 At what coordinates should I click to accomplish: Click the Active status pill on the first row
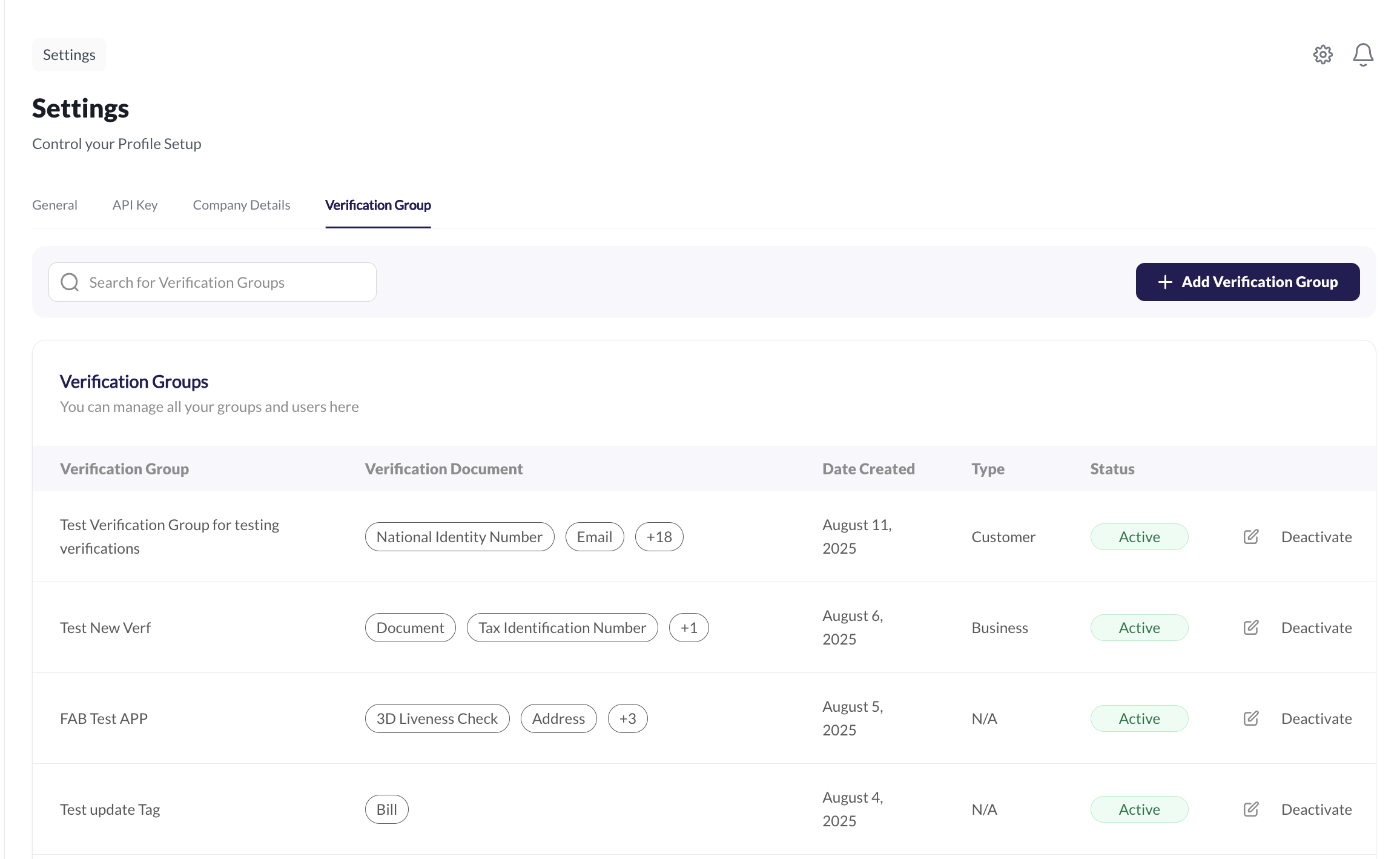[x=1139, y=537]
